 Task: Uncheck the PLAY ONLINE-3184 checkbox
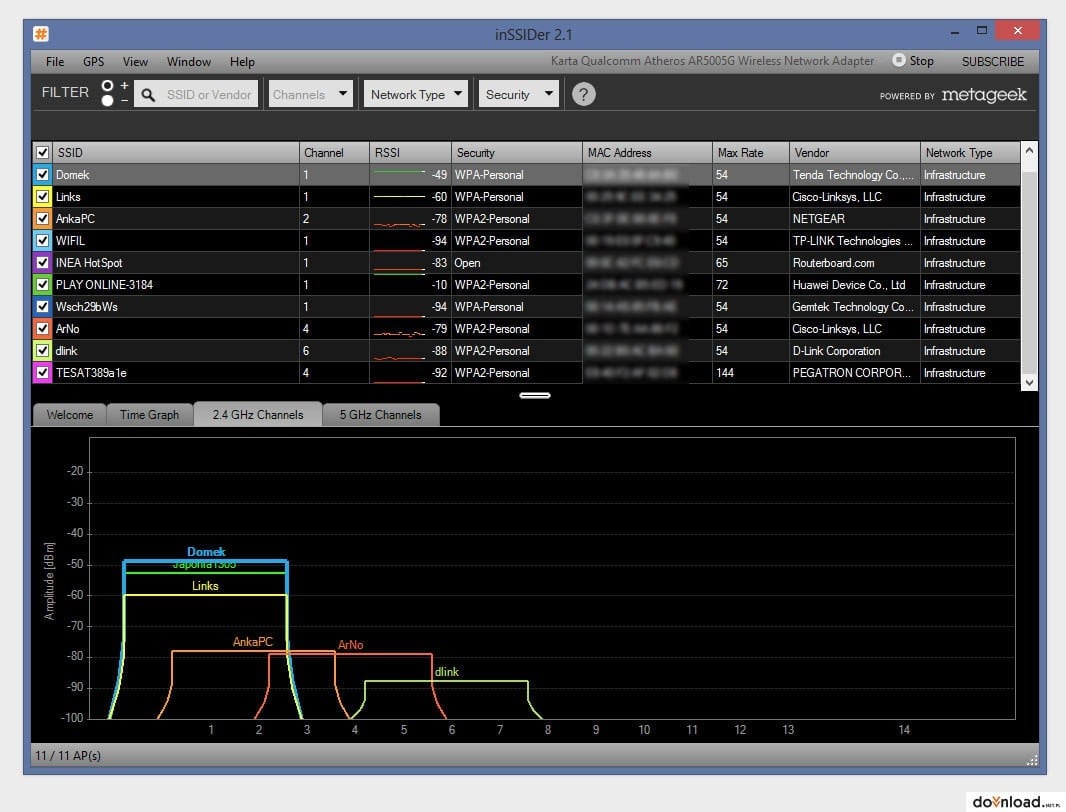pos(43,284)
